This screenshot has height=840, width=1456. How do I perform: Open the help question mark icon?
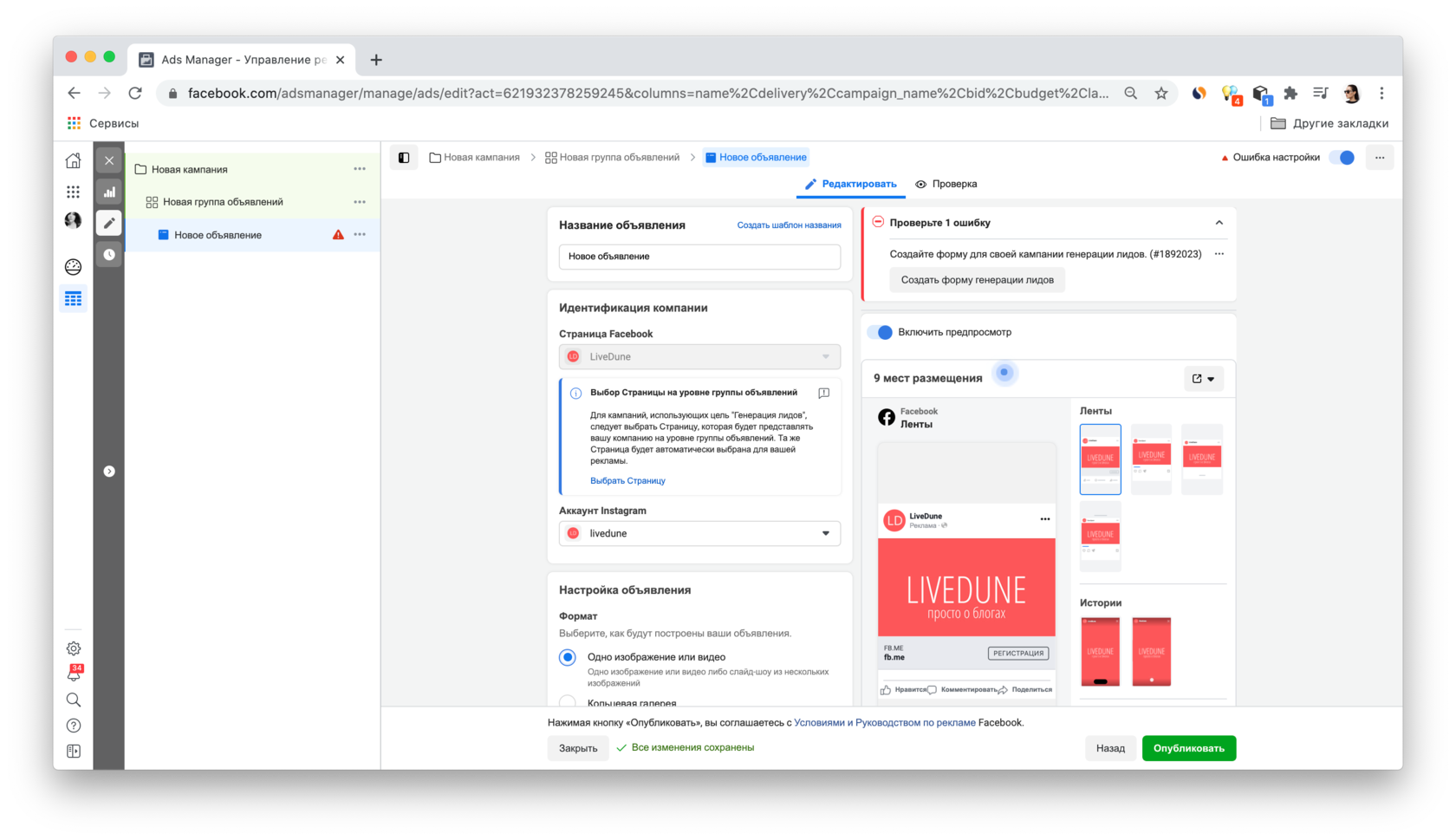74,726
